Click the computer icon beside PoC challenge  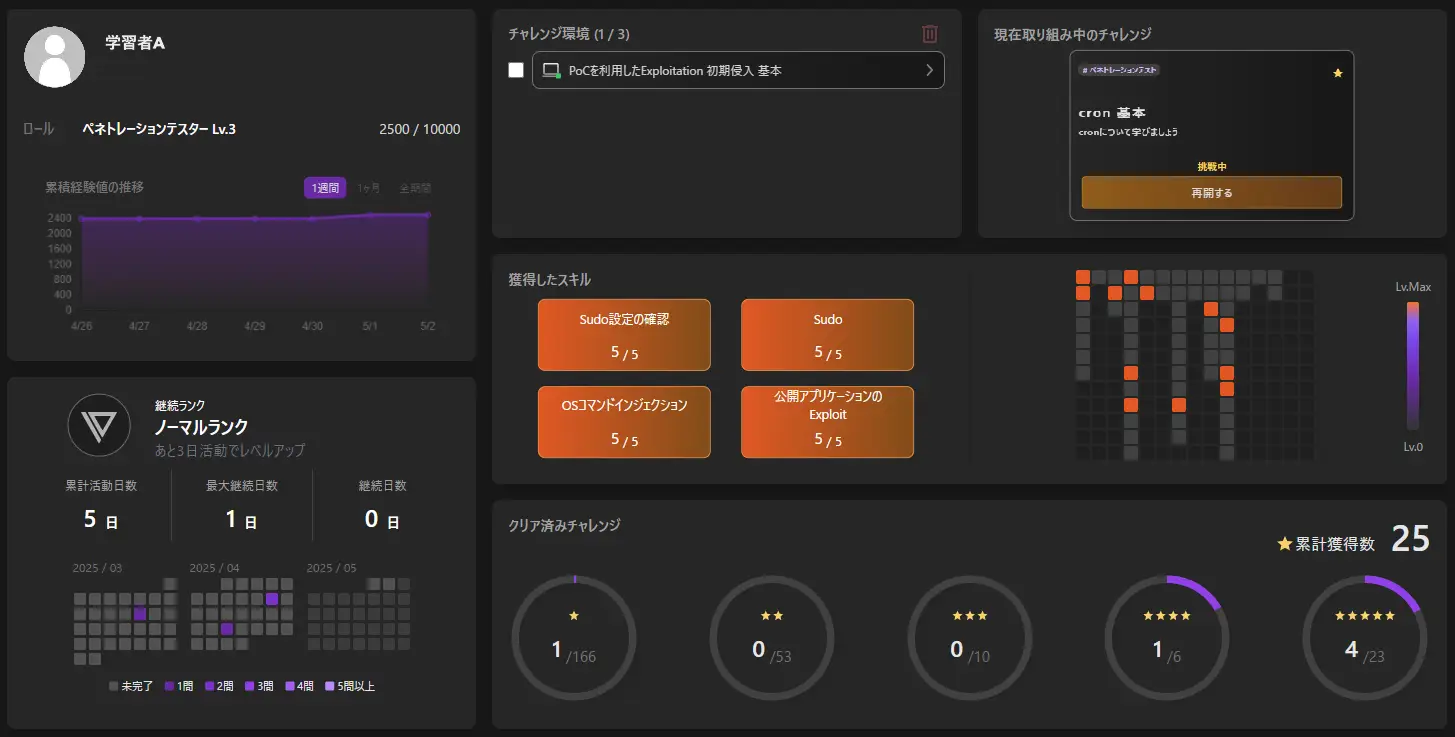click(550, 71)
